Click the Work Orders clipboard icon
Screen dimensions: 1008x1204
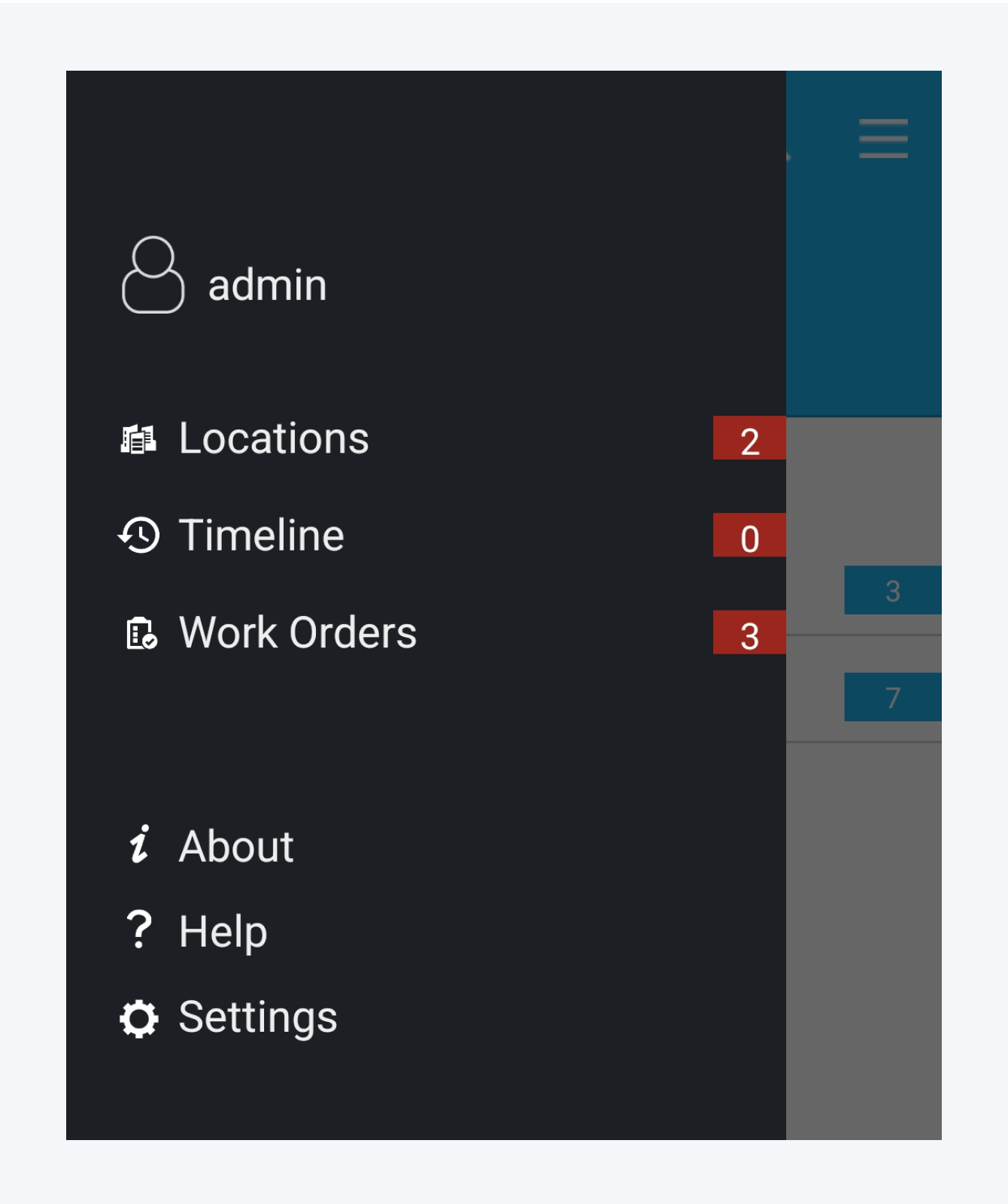click(x=141, y=632)
